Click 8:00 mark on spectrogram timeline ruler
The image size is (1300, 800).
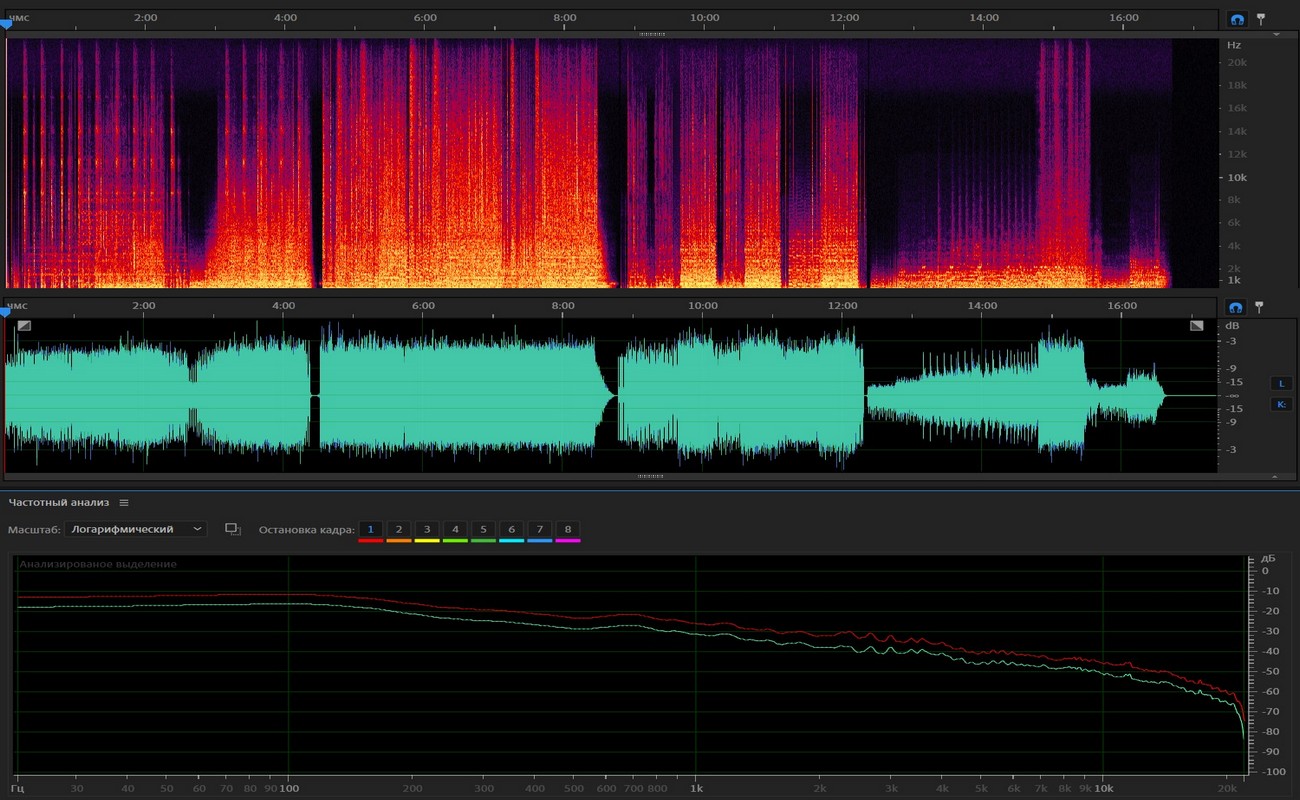click(x=565, y=18)
